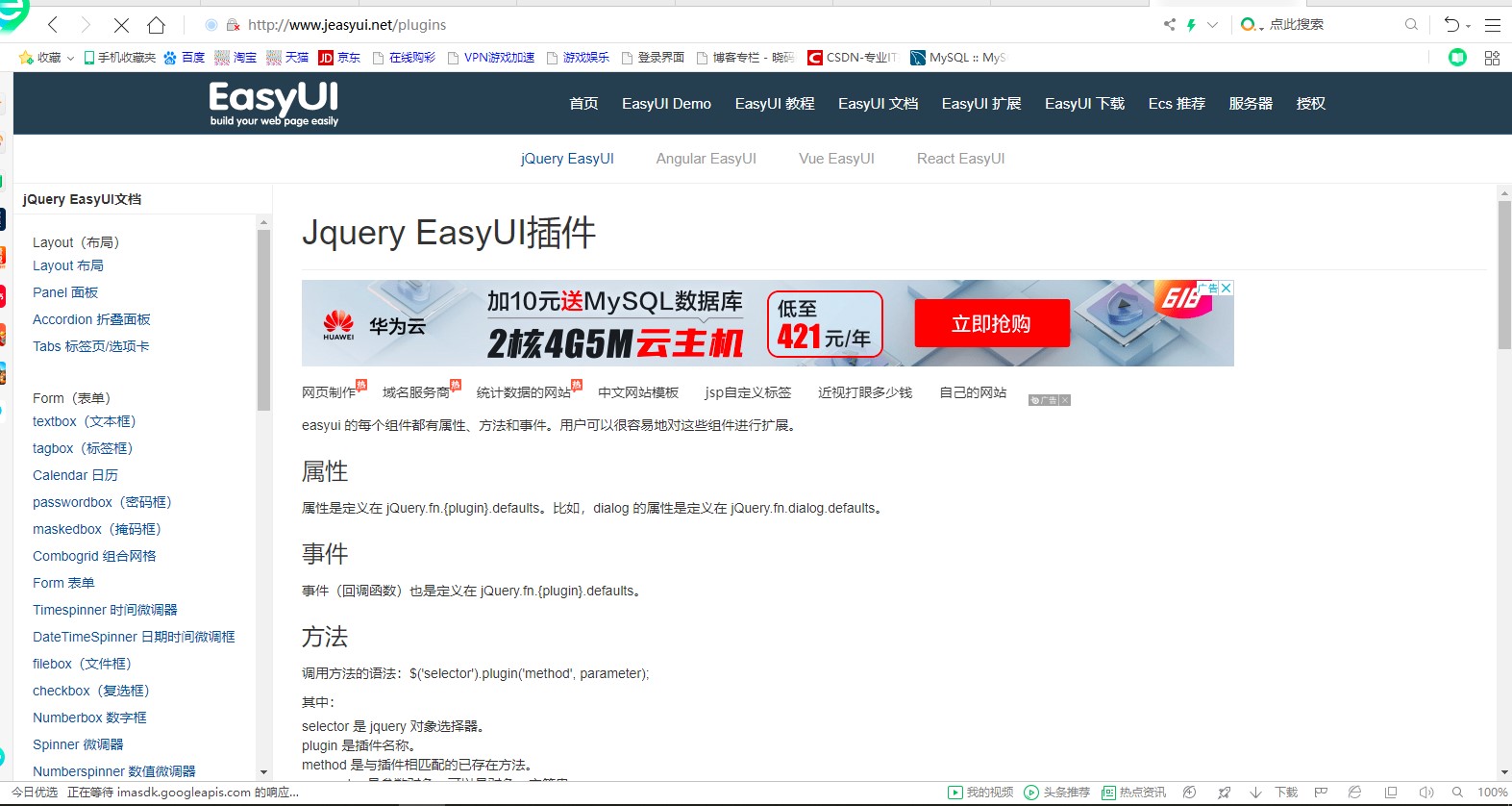Open the 京东 JD bookmark
Image resolution: width=1512 pixels, height=806 pixels.
[339, 58]
